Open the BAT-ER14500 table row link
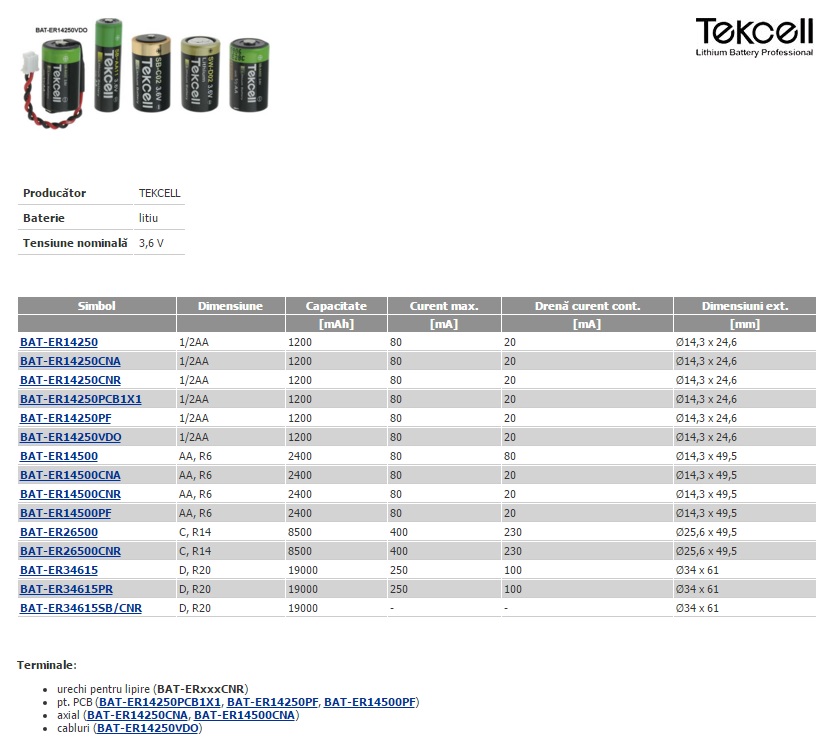 pos(59,456)
